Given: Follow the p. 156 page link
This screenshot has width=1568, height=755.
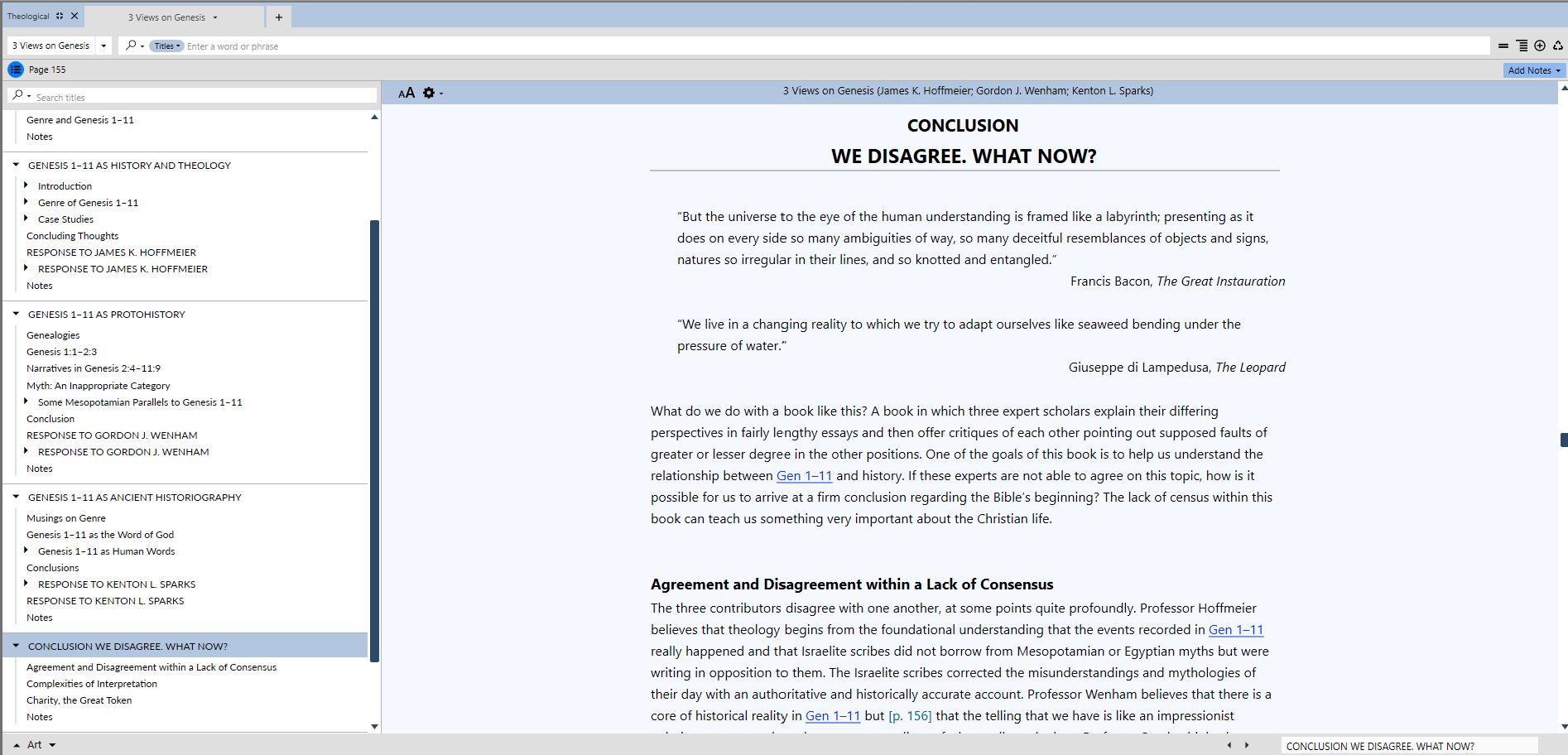Looking at the screenshot, I should click(x=910, y=716).
